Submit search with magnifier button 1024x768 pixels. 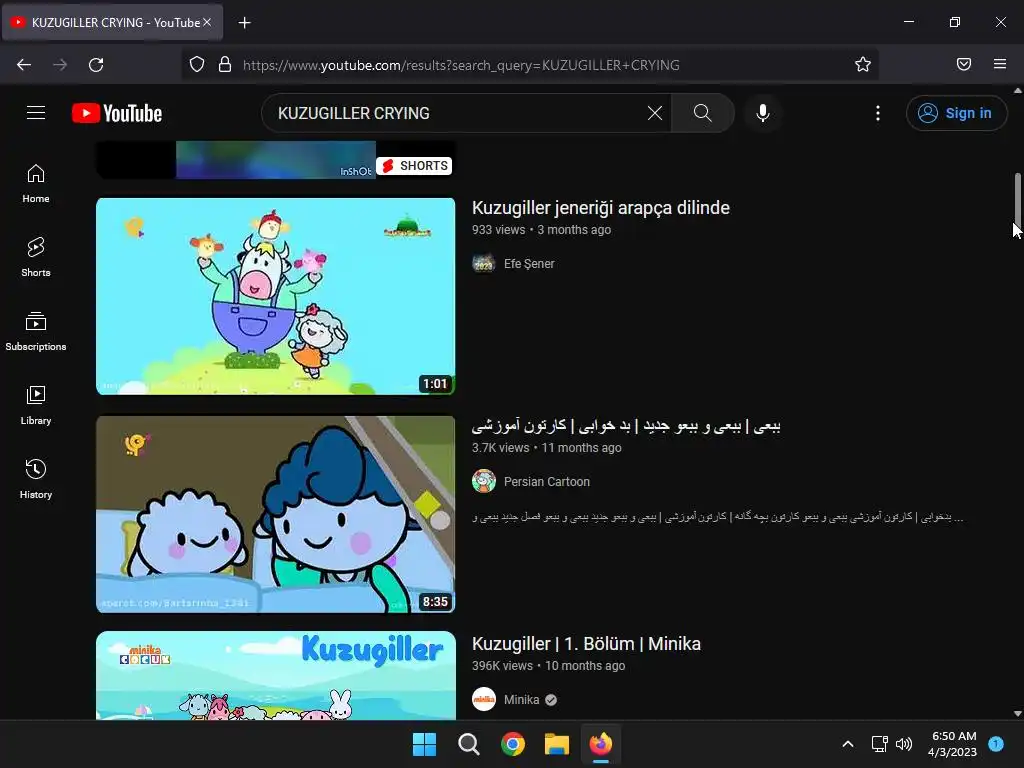(703, 113)
